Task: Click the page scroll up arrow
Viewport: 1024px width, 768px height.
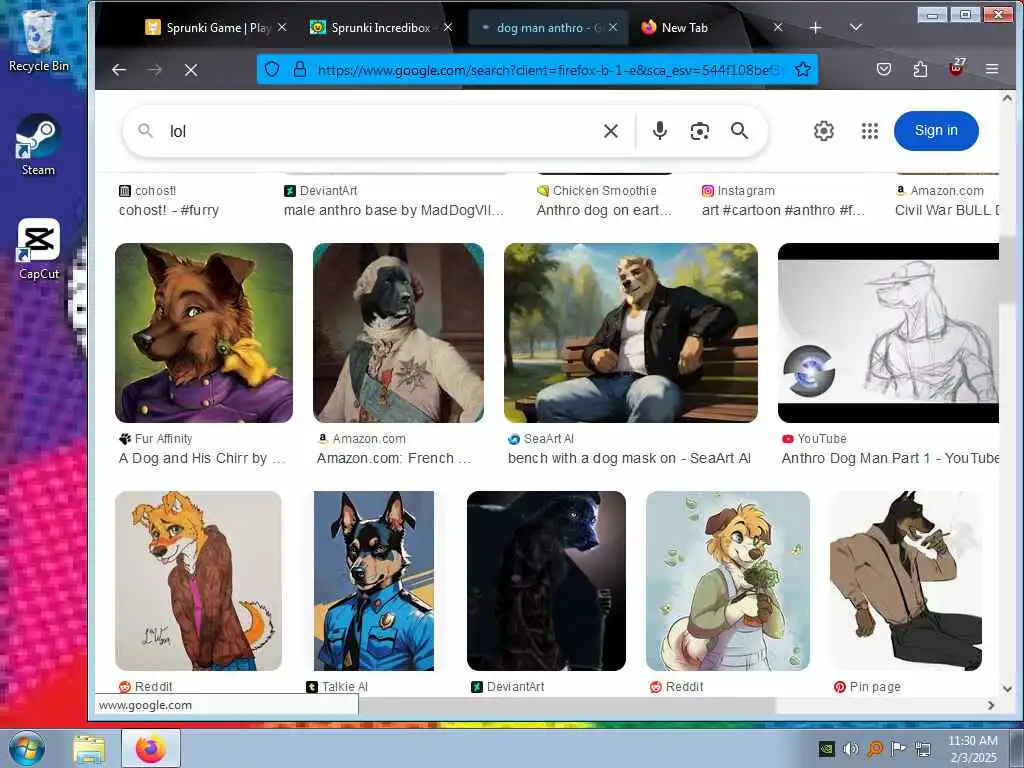Action: [1007, 99]
